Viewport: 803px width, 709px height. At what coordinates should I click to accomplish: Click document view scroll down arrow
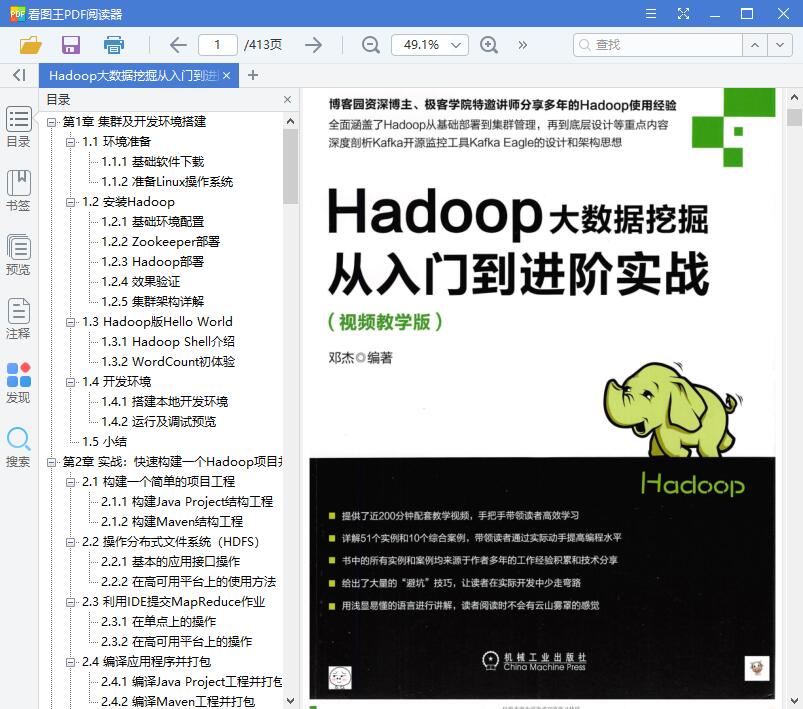pyautogui.click(x=794, y=701)
